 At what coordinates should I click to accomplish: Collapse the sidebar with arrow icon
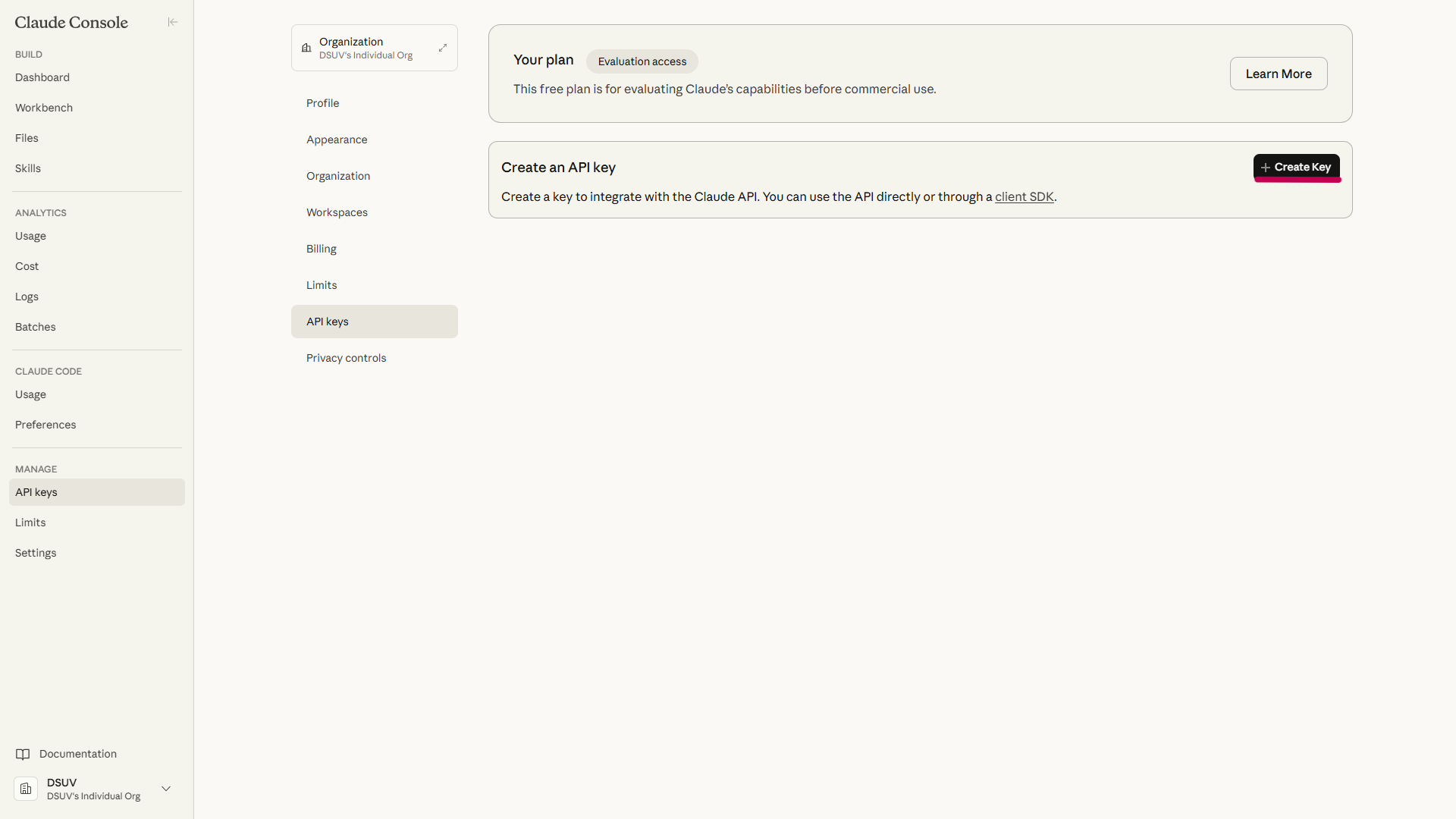click(173, 22)
